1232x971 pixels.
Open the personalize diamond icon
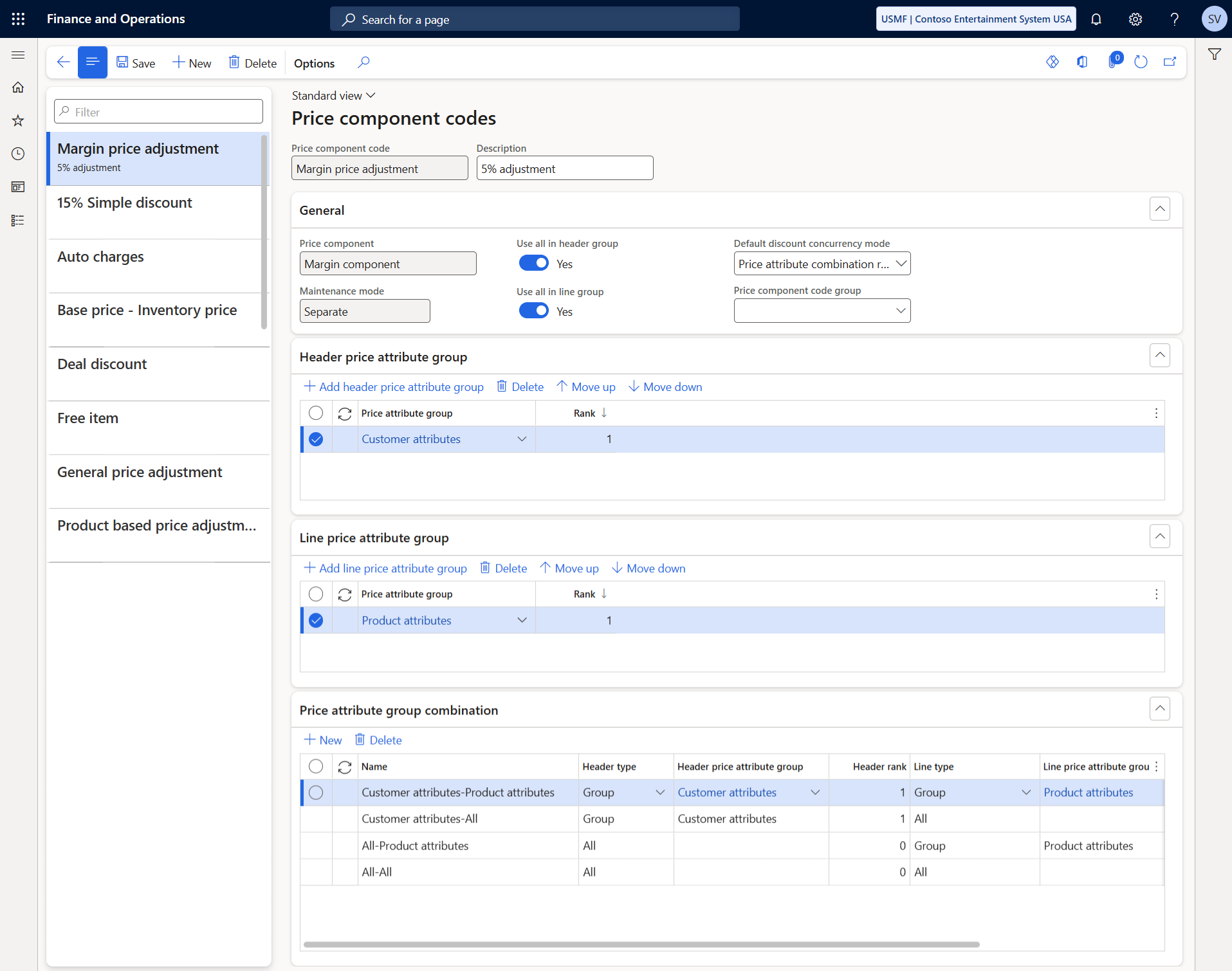pos(1053,62)
